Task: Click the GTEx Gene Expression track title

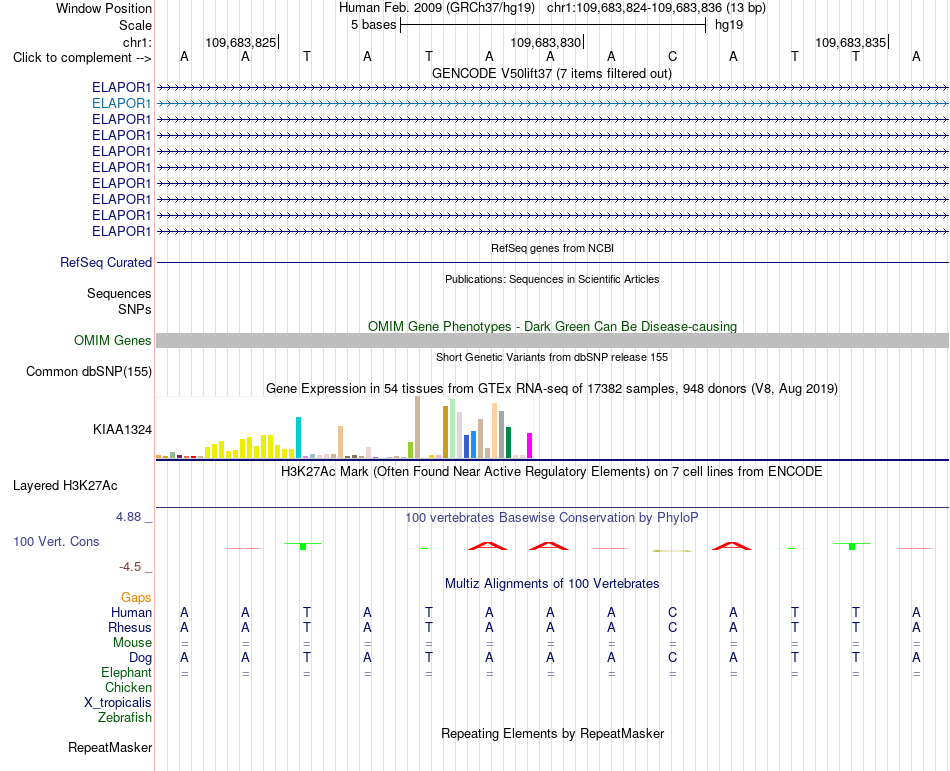Action: pos(552,389)
